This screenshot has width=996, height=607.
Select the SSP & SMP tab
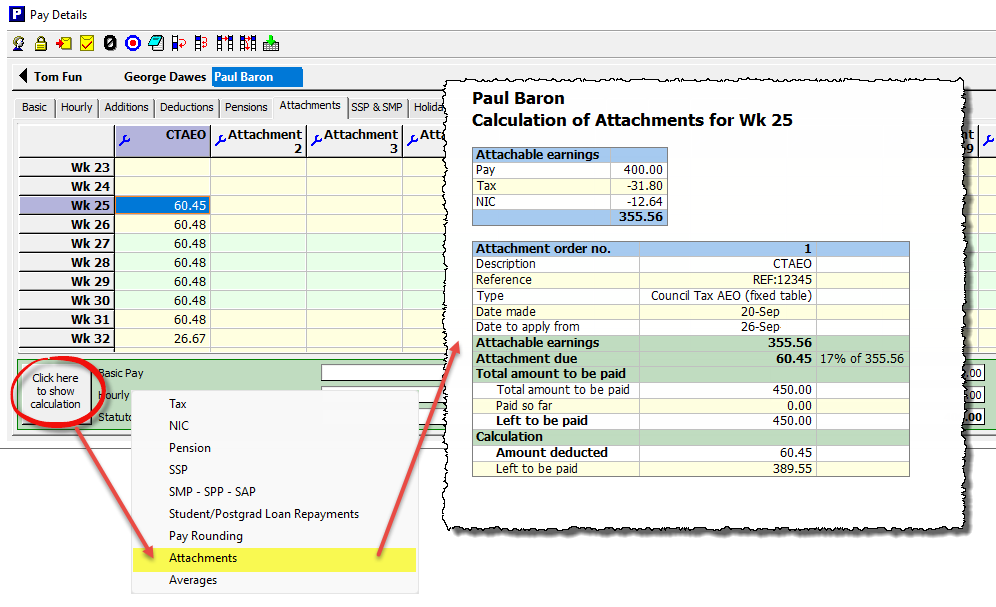pos(377,107)
